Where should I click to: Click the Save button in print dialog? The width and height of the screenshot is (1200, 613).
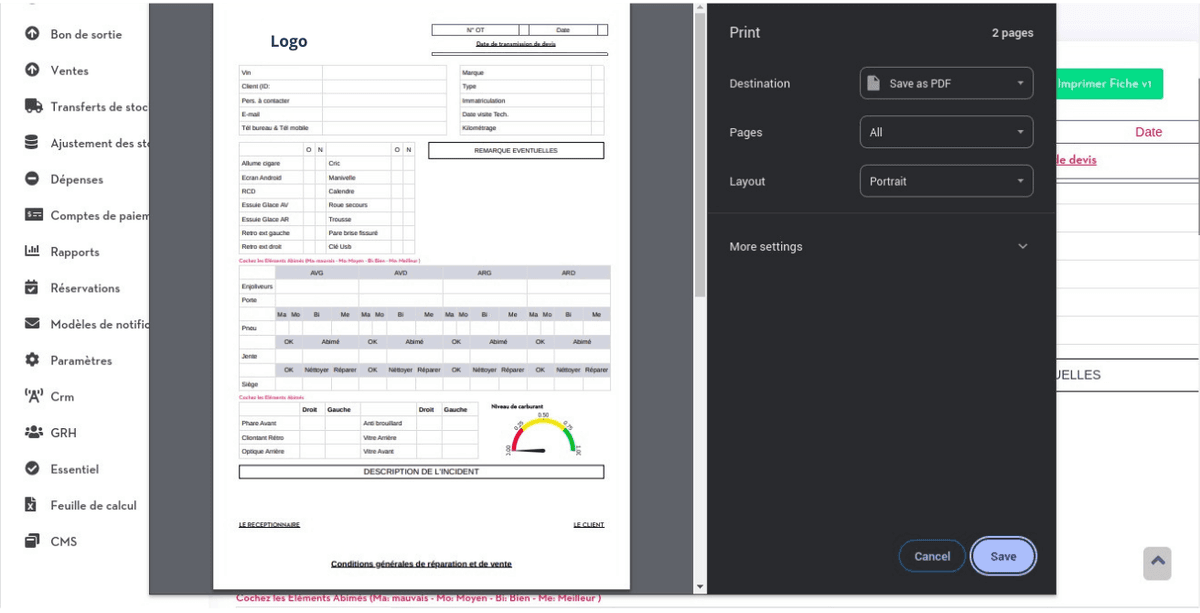pyautogui.click(x=1003, y=556)
